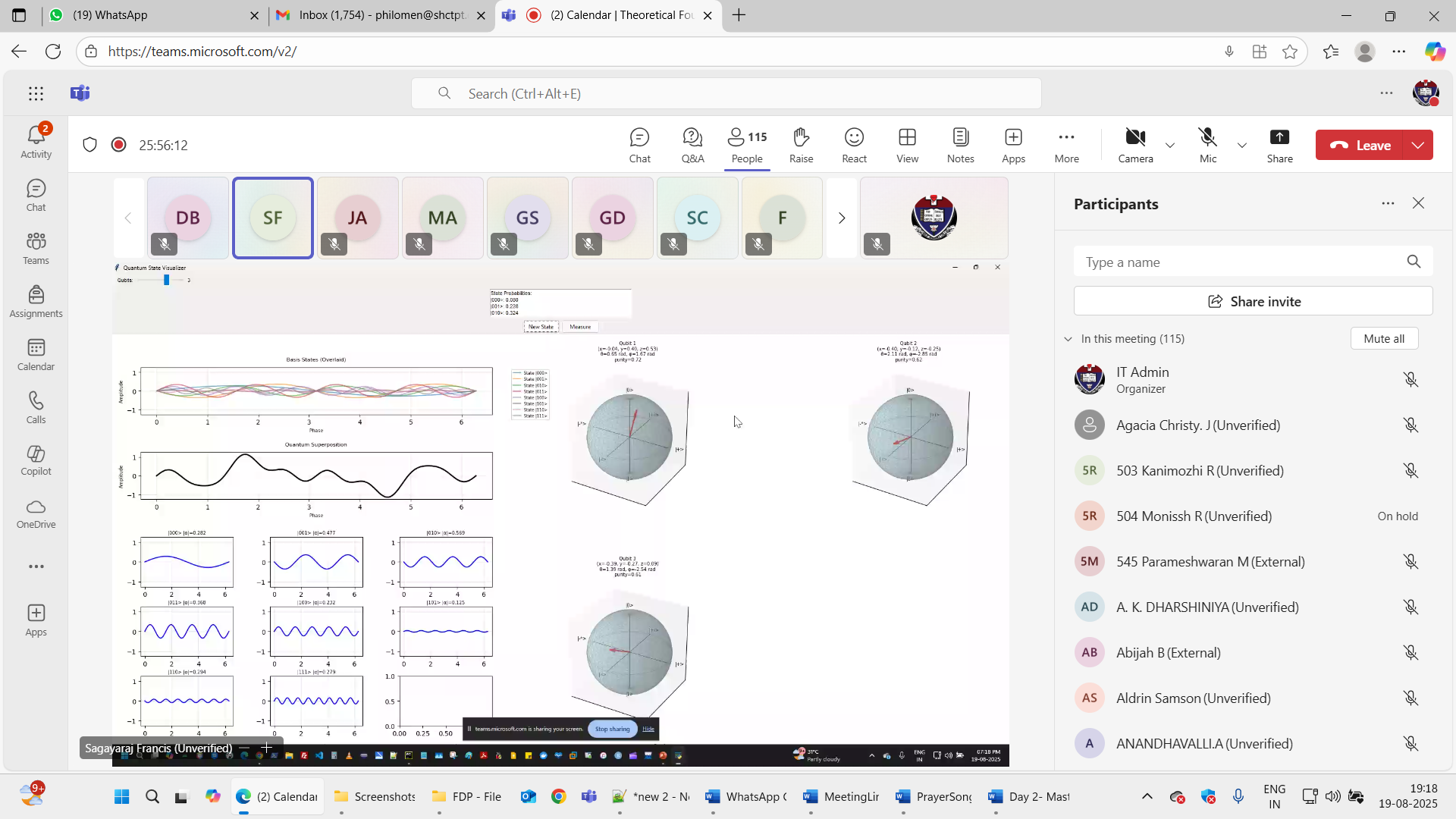Open Camera options dropdown arrow
Screen dimensions: 1456x819
pos(1169,145)
